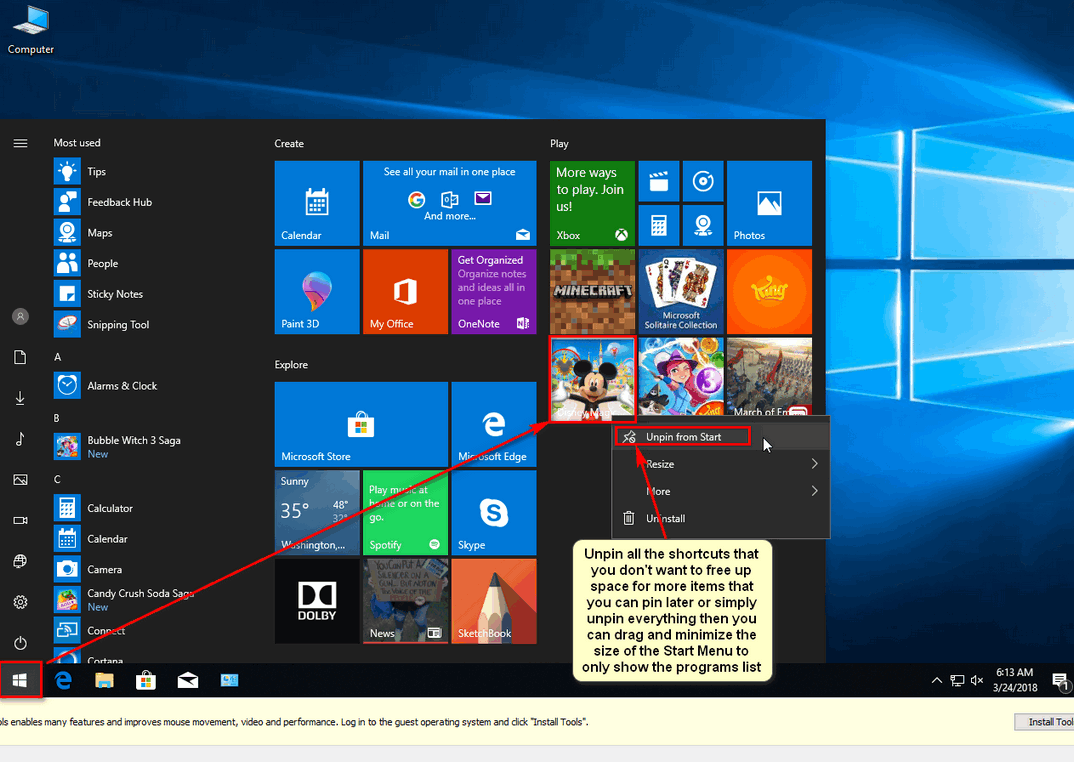Image resolution: width=1074 pixels, height=762 pixels.
Task: Open the small Movies & TV clapperboard tile
Action: coord(659,182)
